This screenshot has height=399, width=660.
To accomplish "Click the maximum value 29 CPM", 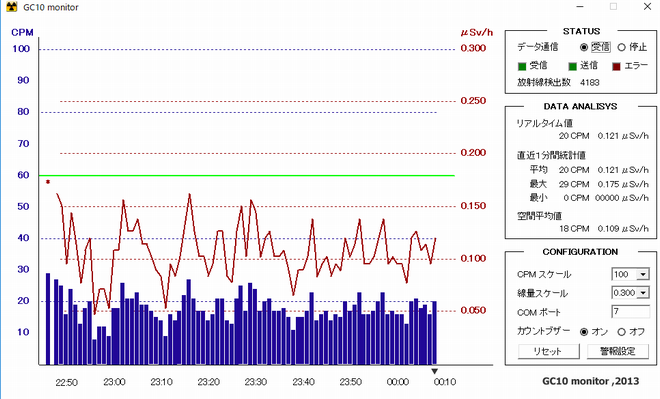I will [x=574, y=184].
